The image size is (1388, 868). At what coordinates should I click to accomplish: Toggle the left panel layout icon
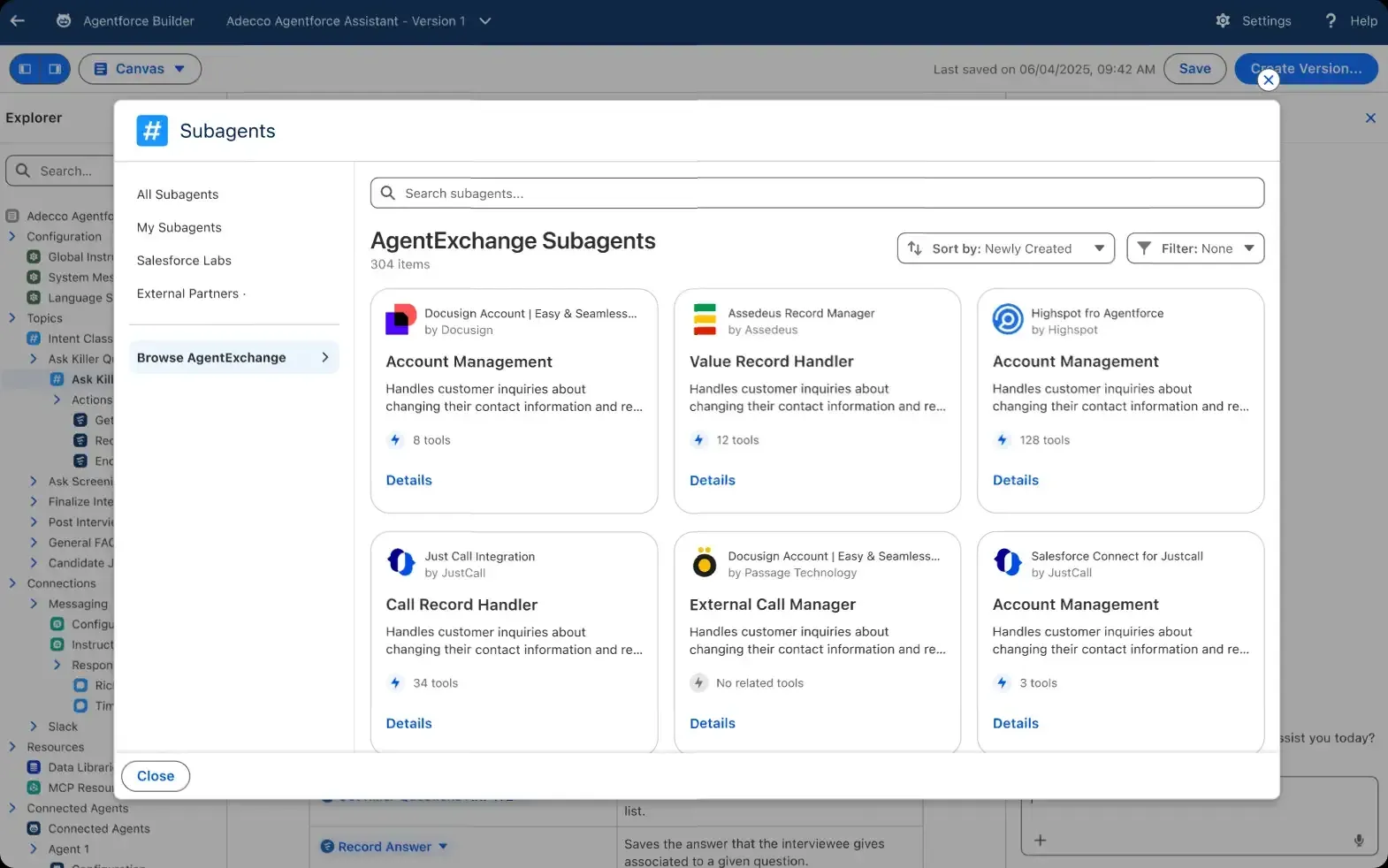[x=26, y=69]
